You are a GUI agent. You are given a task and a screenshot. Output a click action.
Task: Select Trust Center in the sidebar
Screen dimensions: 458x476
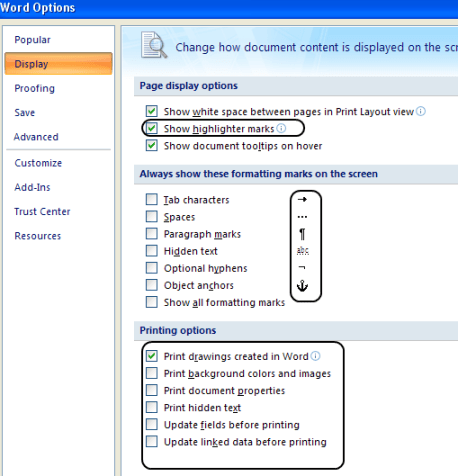[x=42, y=211]
